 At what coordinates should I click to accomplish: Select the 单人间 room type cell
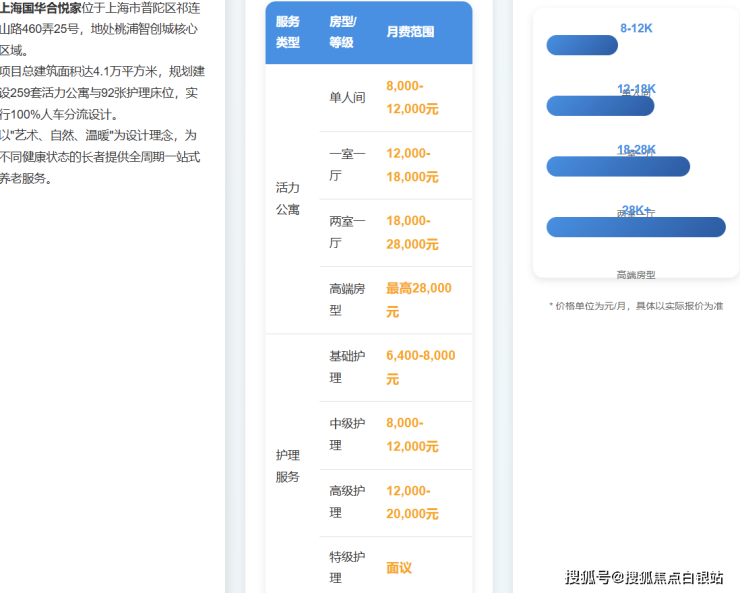(347, 98)
